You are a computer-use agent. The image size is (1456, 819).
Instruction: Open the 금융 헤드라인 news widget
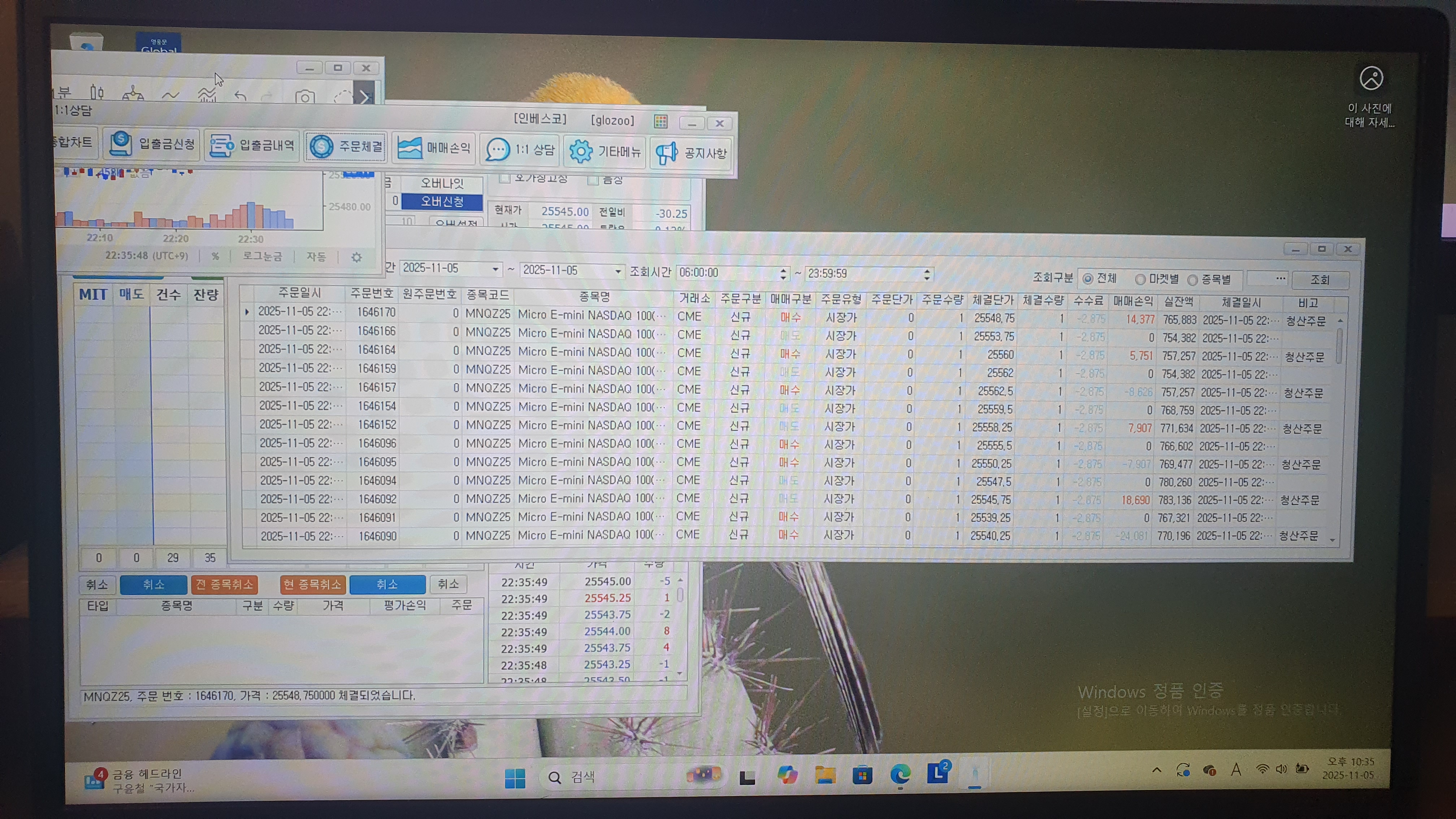pos(140,781)
